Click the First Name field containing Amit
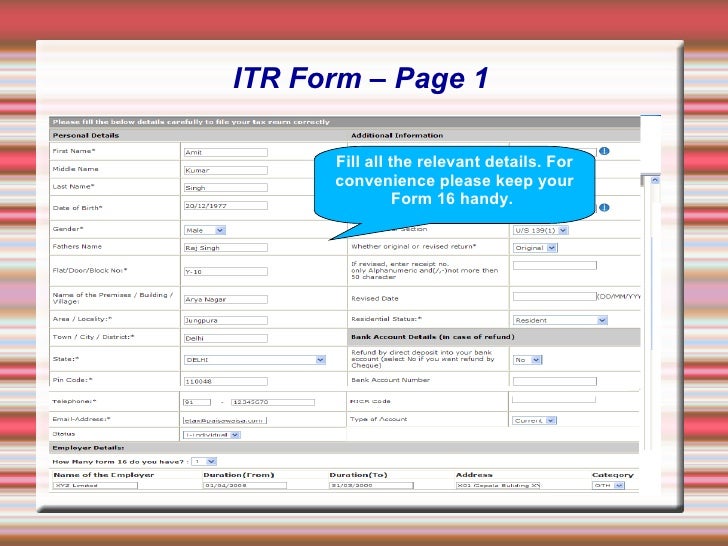The width and height of the screenshot is (728, 546). coord(226,152)
